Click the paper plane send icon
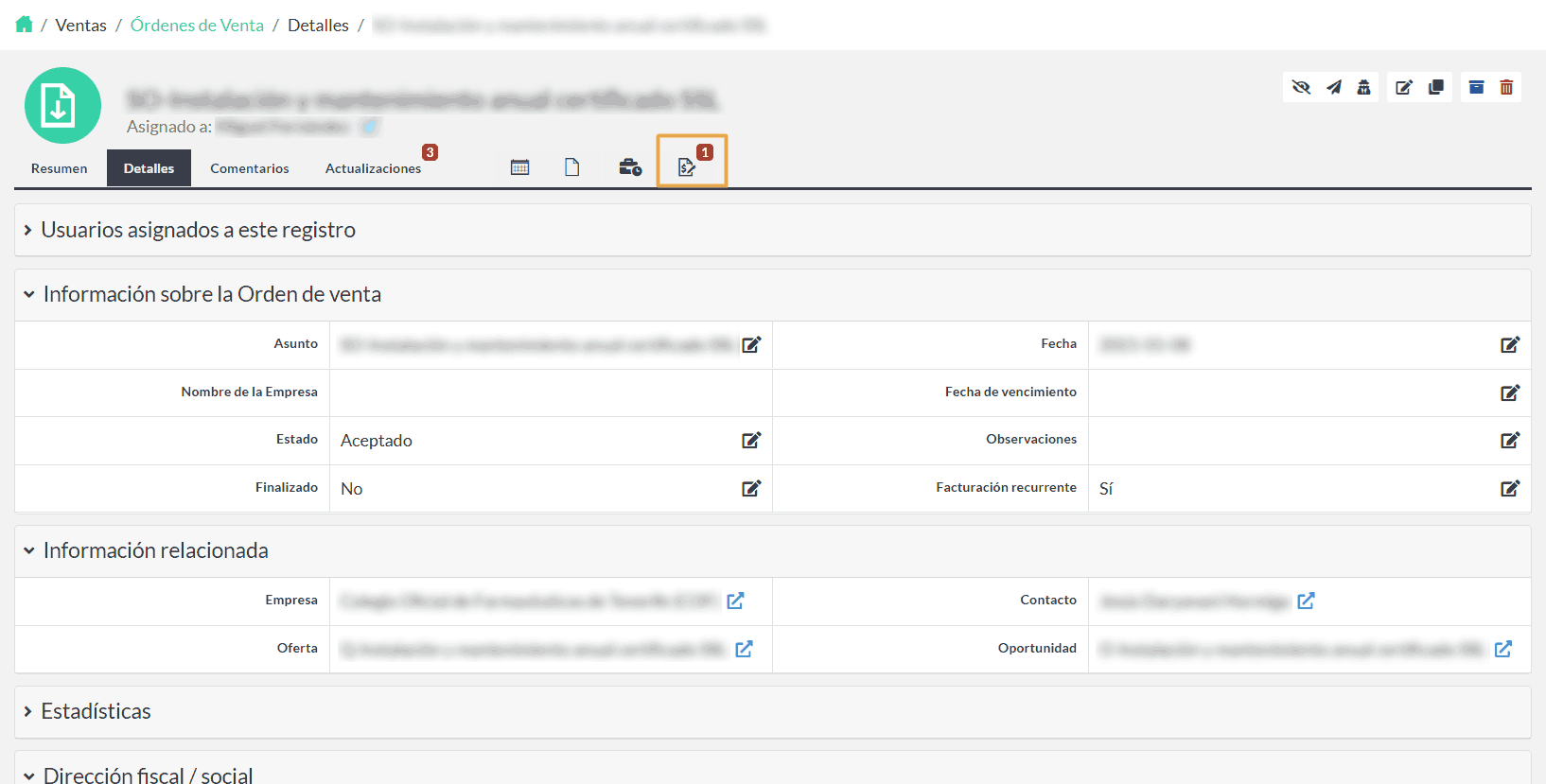1546x784 pixels. pos(1333,87)
